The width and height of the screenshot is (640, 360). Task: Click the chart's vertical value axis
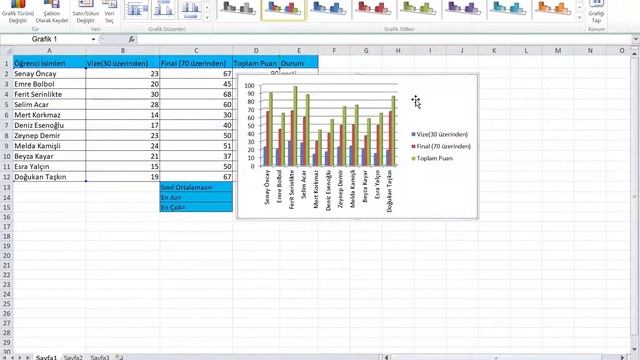(249, 126)
